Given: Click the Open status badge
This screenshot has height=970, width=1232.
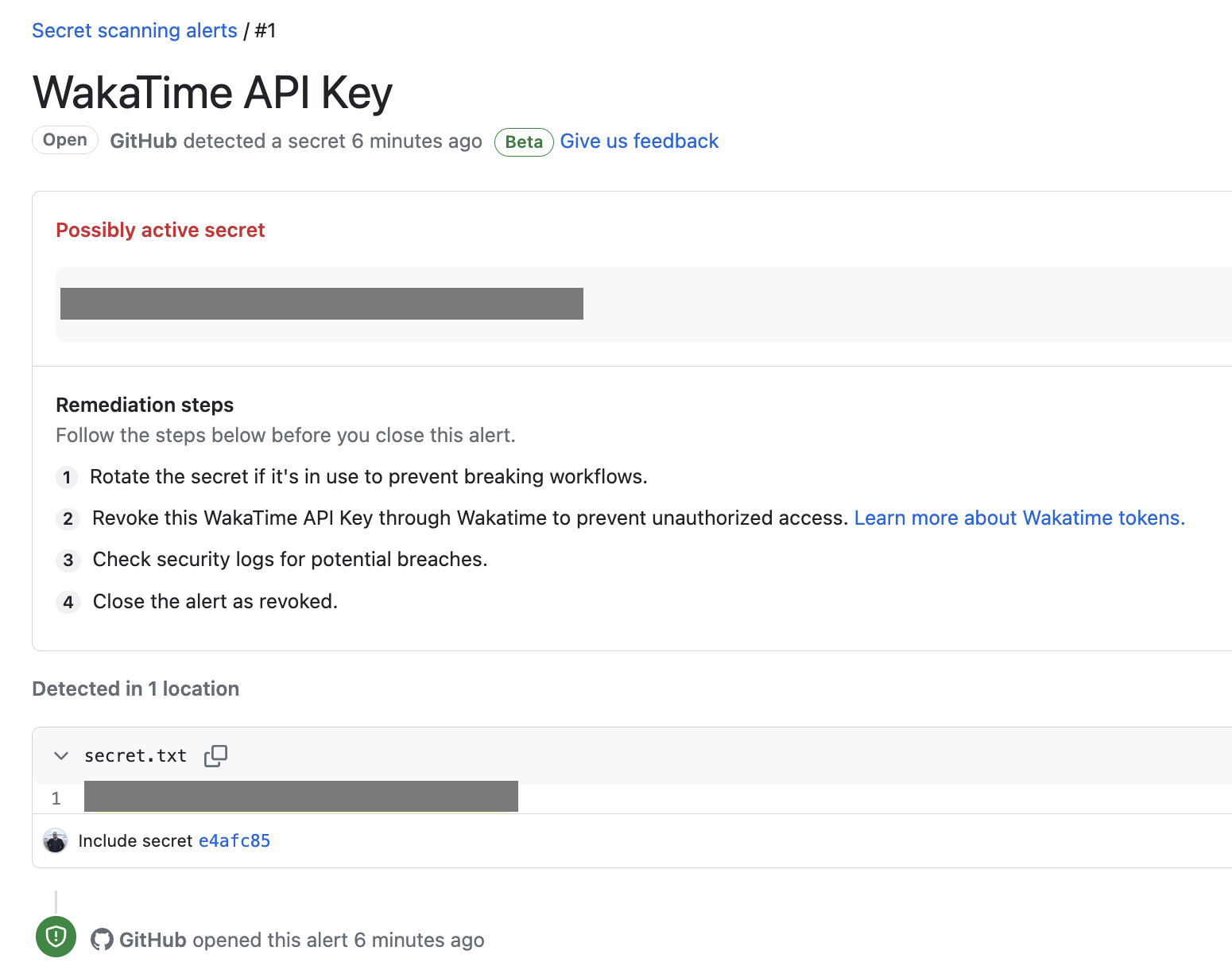Looking at the screenshot, I should pos(65,140).
